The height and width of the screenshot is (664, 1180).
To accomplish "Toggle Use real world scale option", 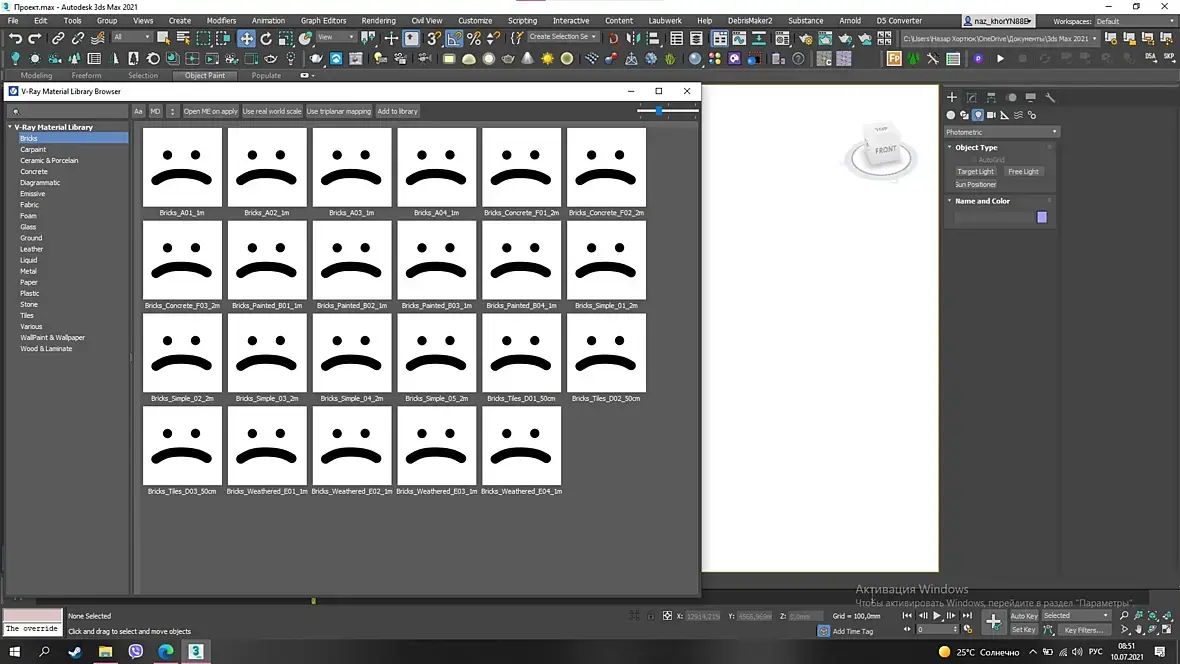I will click(272, 111).
